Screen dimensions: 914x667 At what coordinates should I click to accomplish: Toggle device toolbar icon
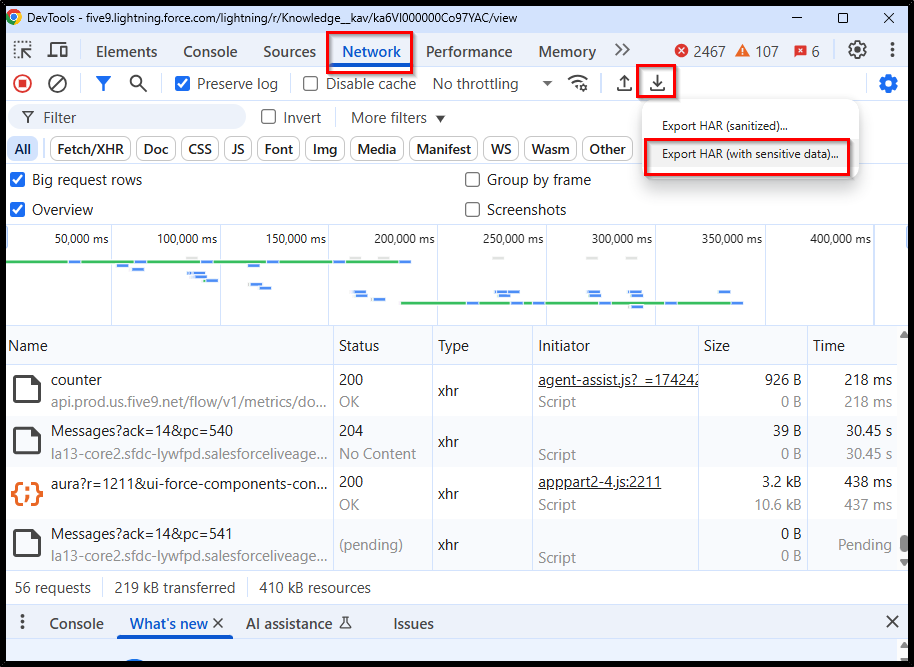[x=57, y=51]
